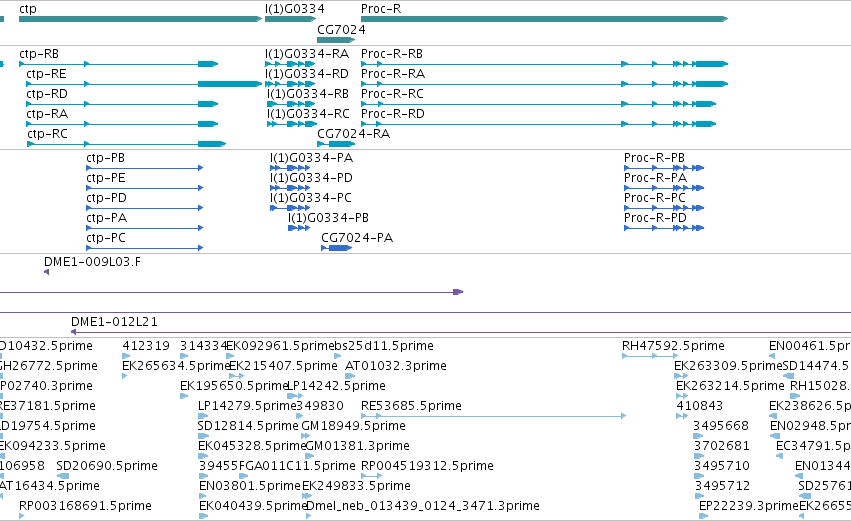Click the CG7024 gene label
Screen dimensions: 851x521
coord(341,30)
